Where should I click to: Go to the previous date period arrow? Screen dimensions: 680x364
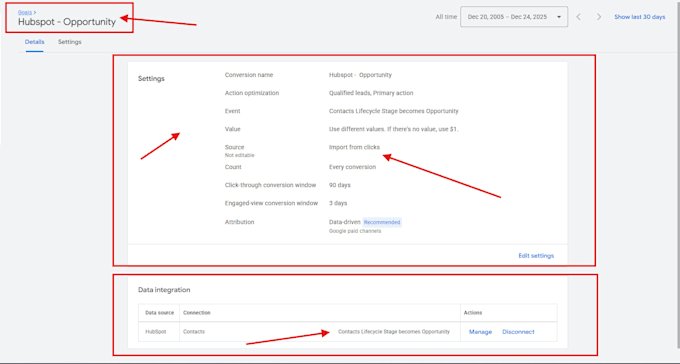click(x=579, y=17)
